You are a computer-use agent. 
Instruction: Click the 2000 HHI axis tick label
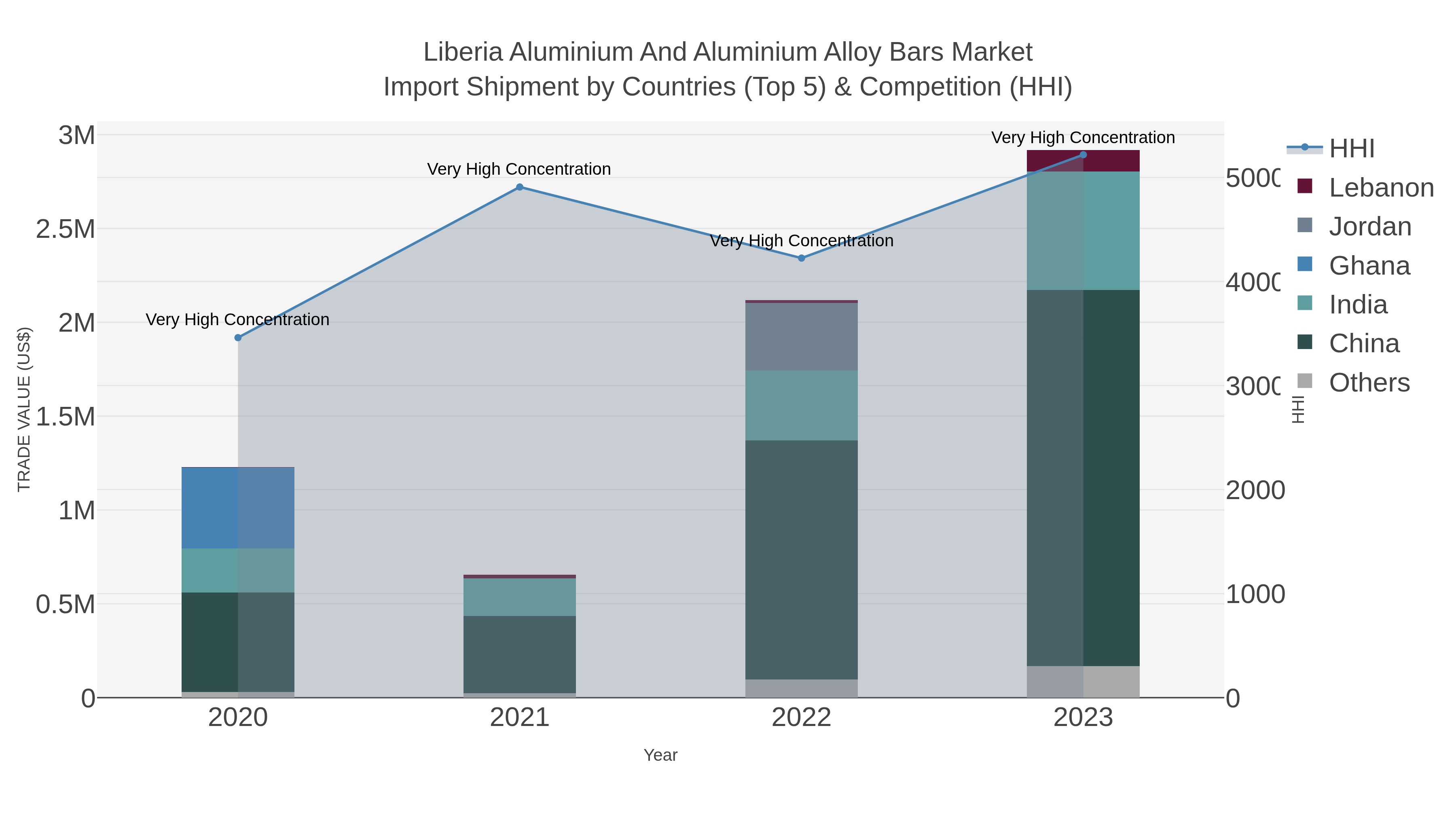tap(1255, 490)
